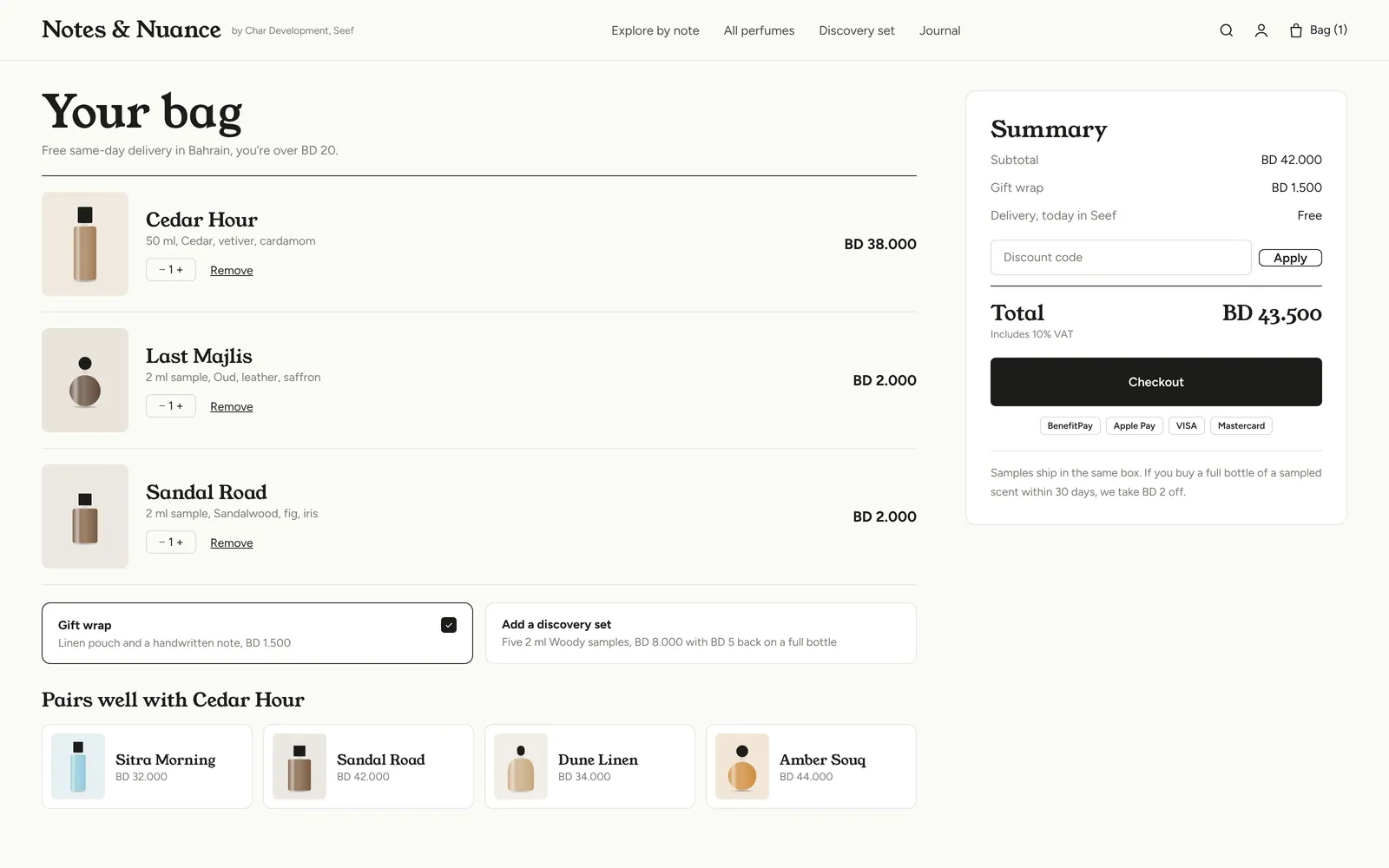This screenshot has width=1389, height=868.
Task: Increase Sandal Road quantity with plus
Action: 181,542
